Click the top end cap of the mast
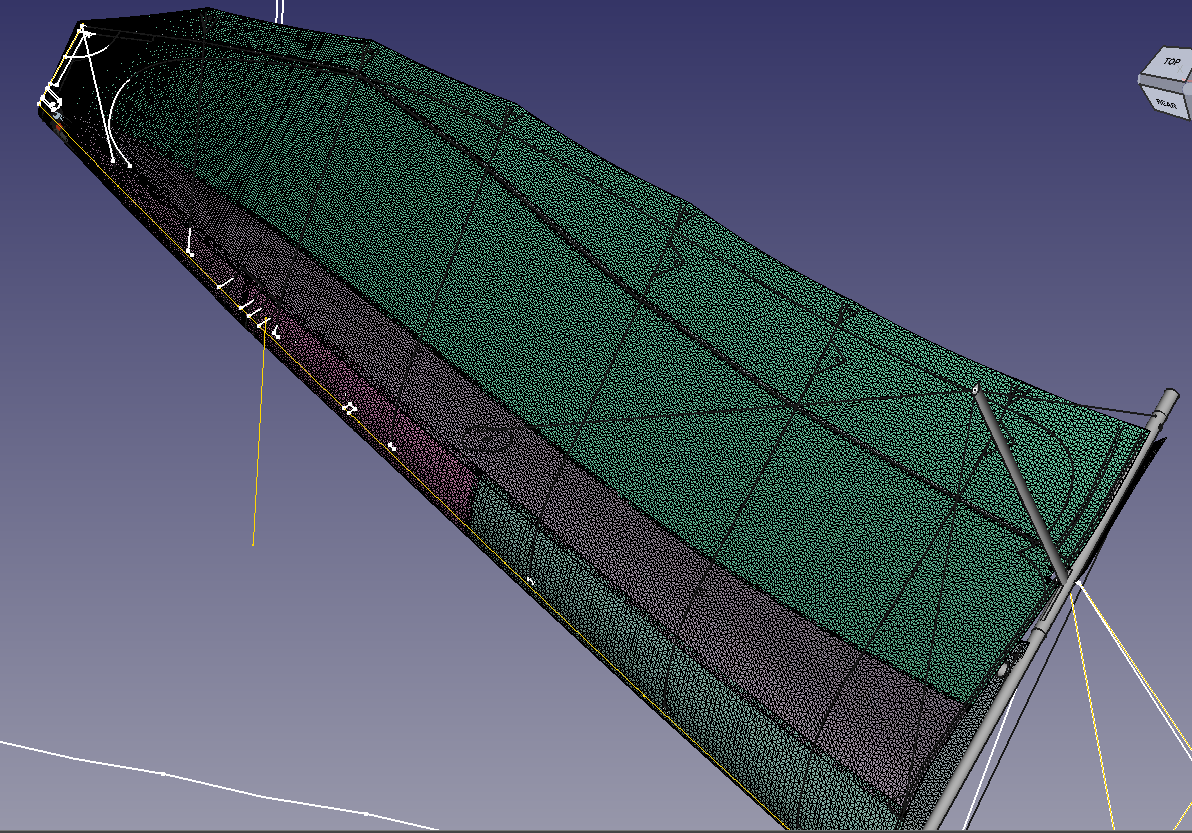This screenshot has width=1192, height=833. [1166, 398]
